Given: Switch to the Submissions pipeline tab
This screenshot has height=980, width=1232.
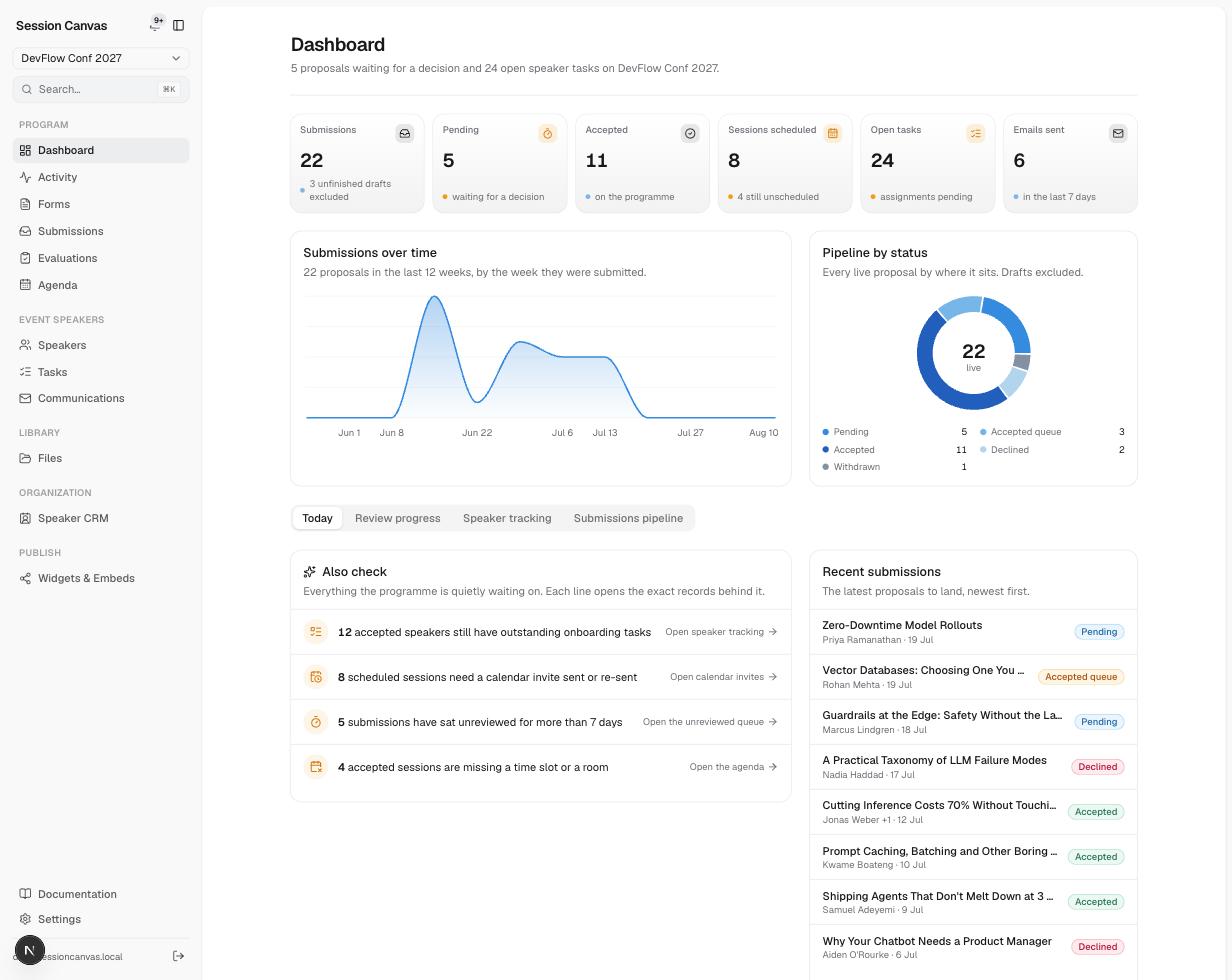Looking at the screenshot, I should 628,518.
